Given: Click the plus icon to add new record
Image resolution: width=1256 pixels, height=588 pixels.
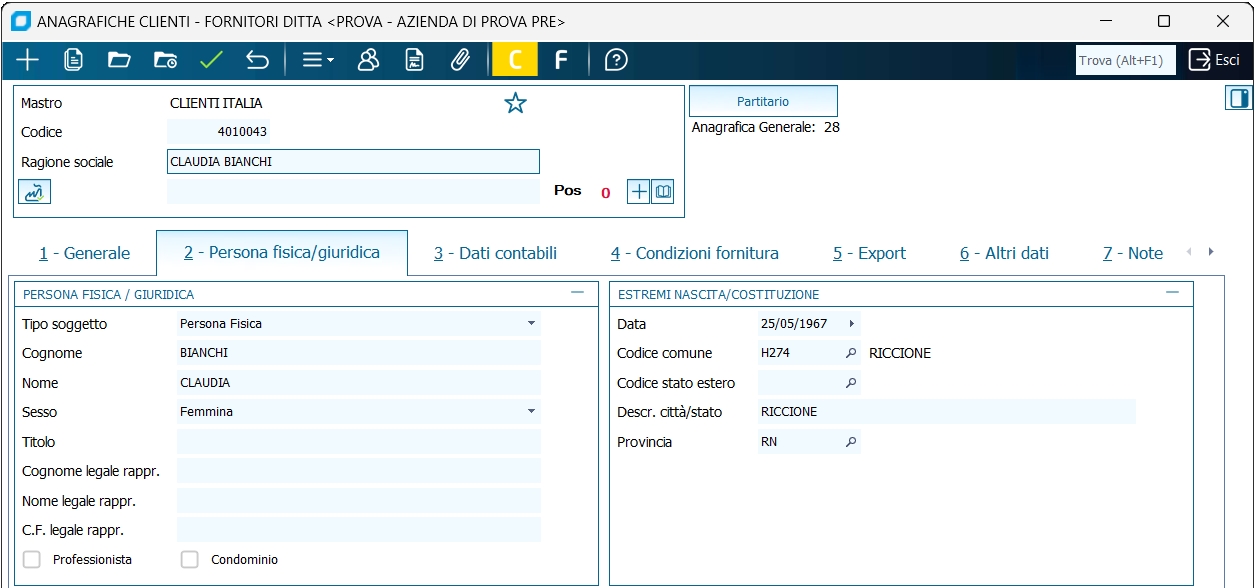Looking at the screenshot, I should (x=27, y=60).
